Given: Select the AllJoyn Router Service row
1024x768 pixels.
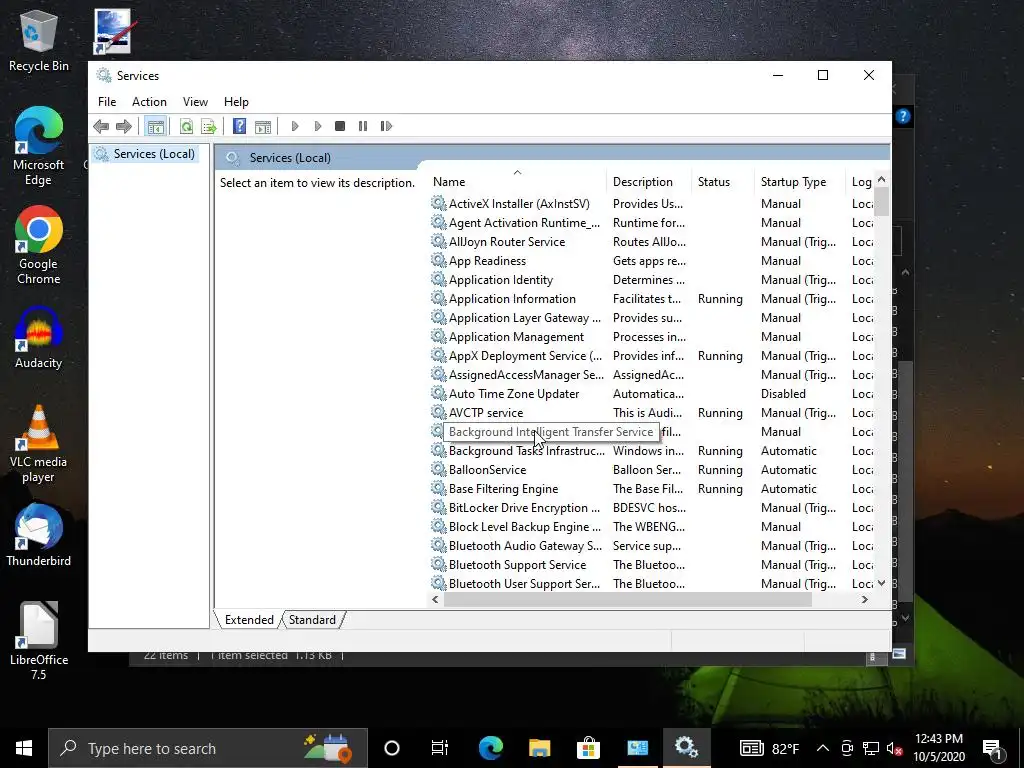Looking at the screenshot, I should 507,242.
